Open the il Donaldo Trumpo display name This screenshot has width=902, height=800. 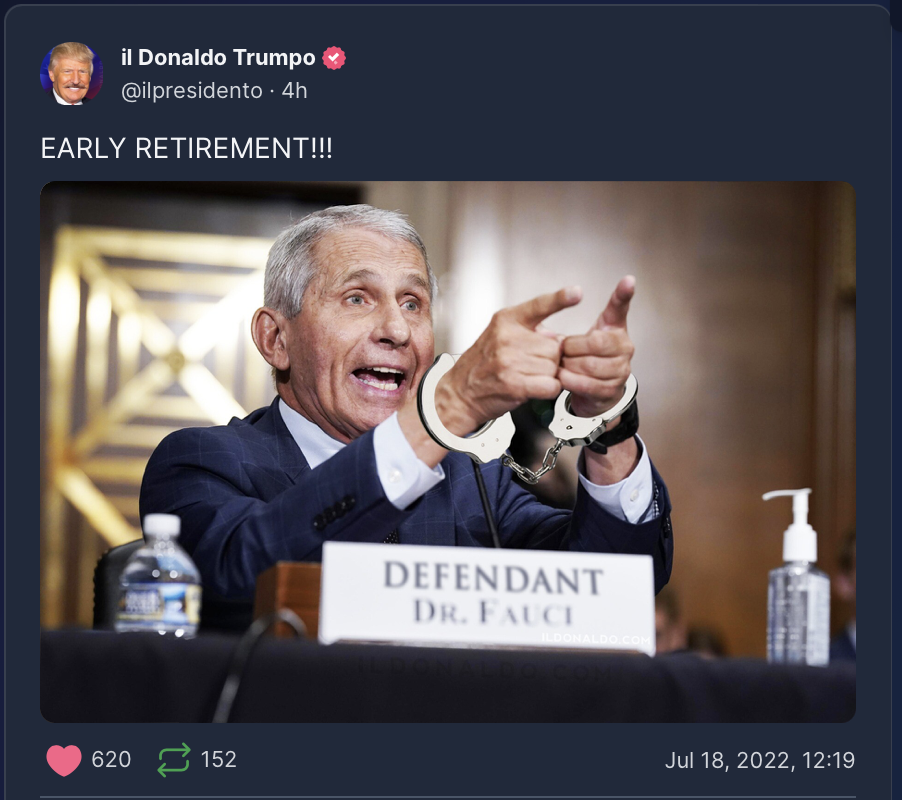point(218,58)
